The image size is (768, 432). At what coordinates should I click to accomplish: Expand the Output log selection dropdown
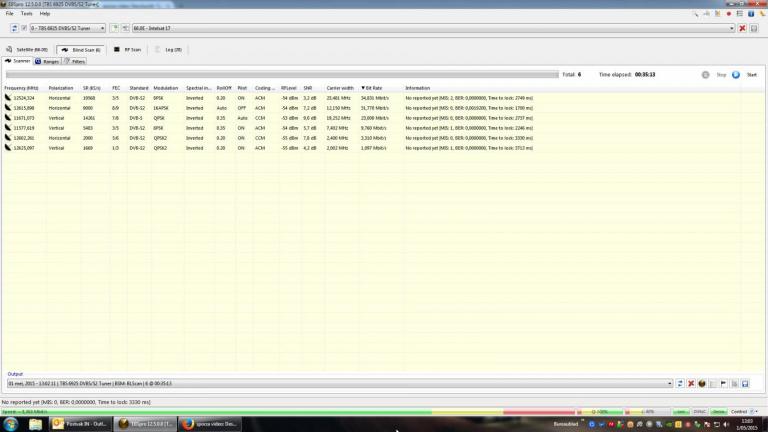pos(668,383)
